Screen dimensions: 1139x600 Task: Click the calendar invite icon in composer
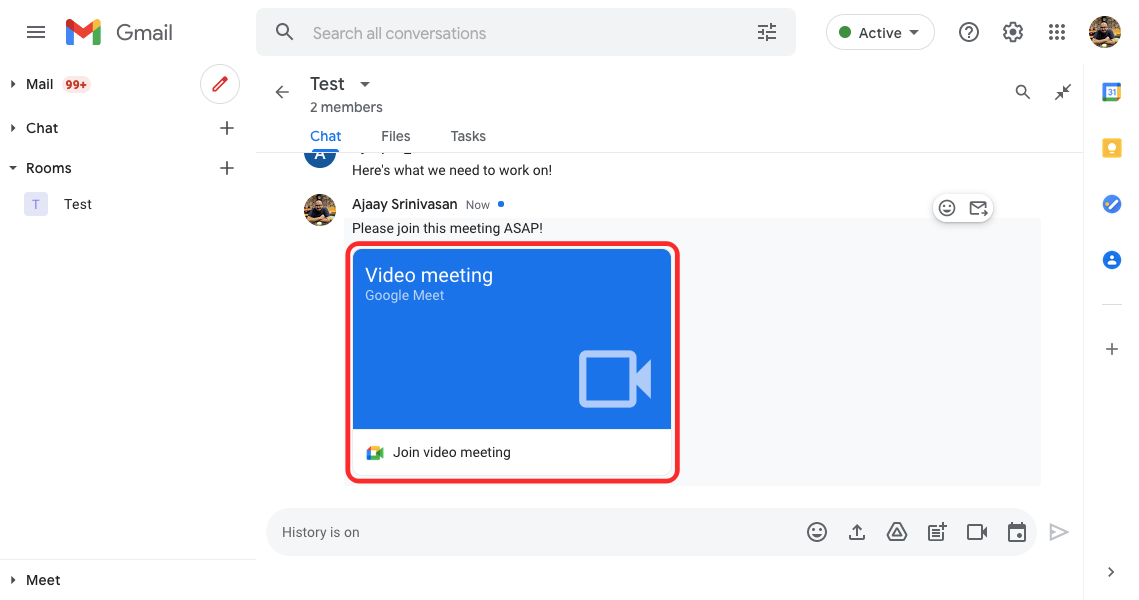(1017, 532)
